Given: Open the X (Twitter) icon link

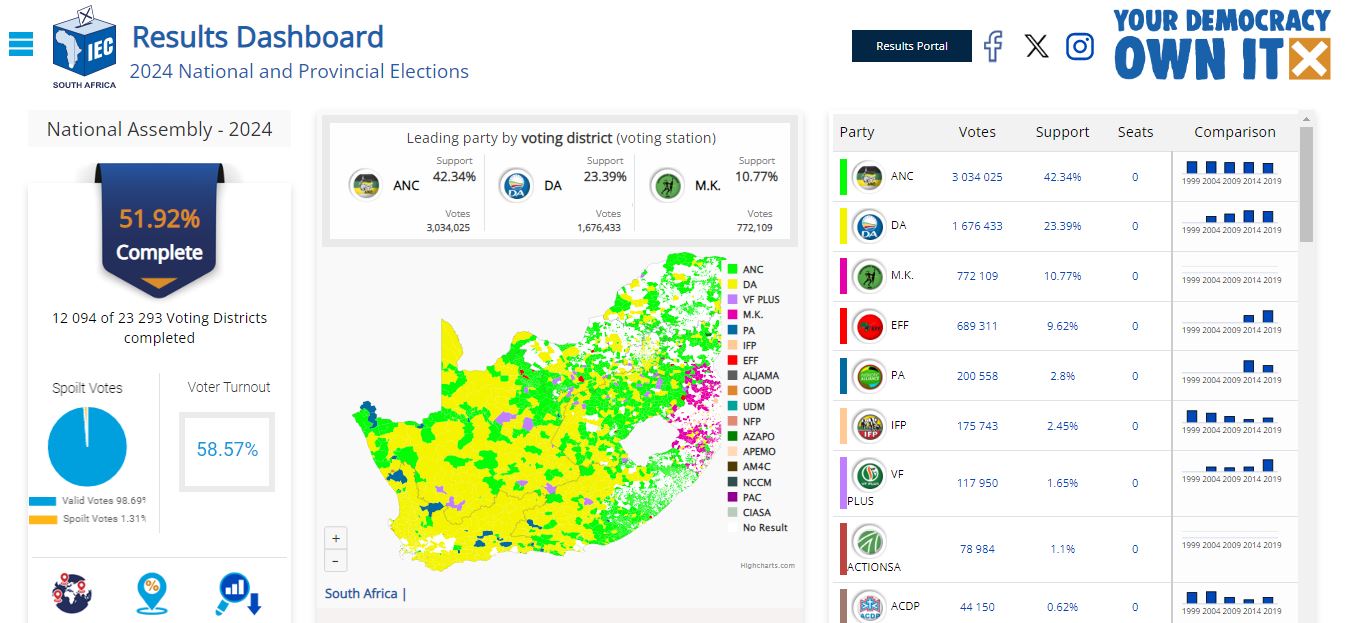Looking at the screenshot, I should [x=1037, y=46].
